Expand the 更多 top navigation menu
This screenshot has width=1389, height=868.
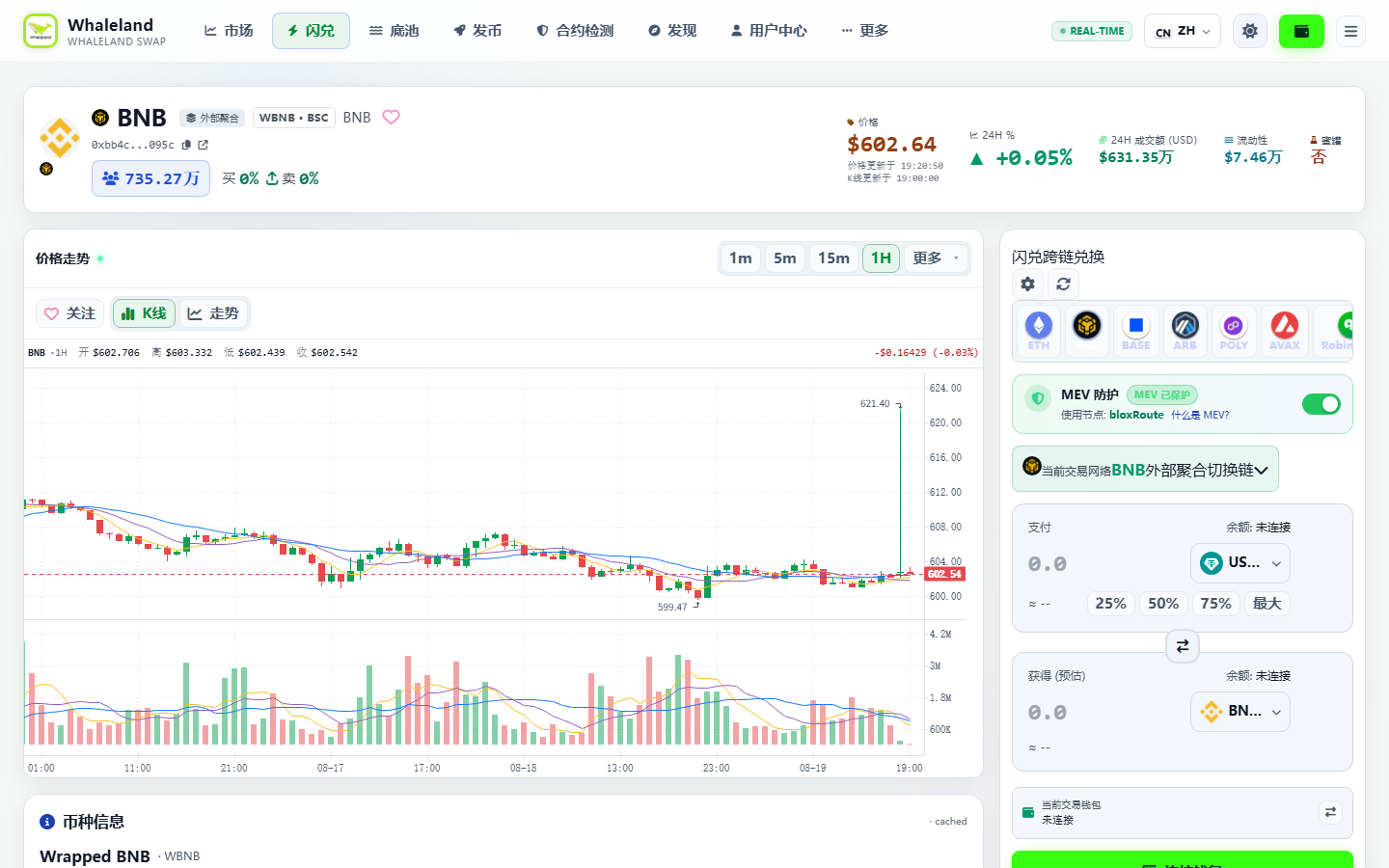coord(864,31)
